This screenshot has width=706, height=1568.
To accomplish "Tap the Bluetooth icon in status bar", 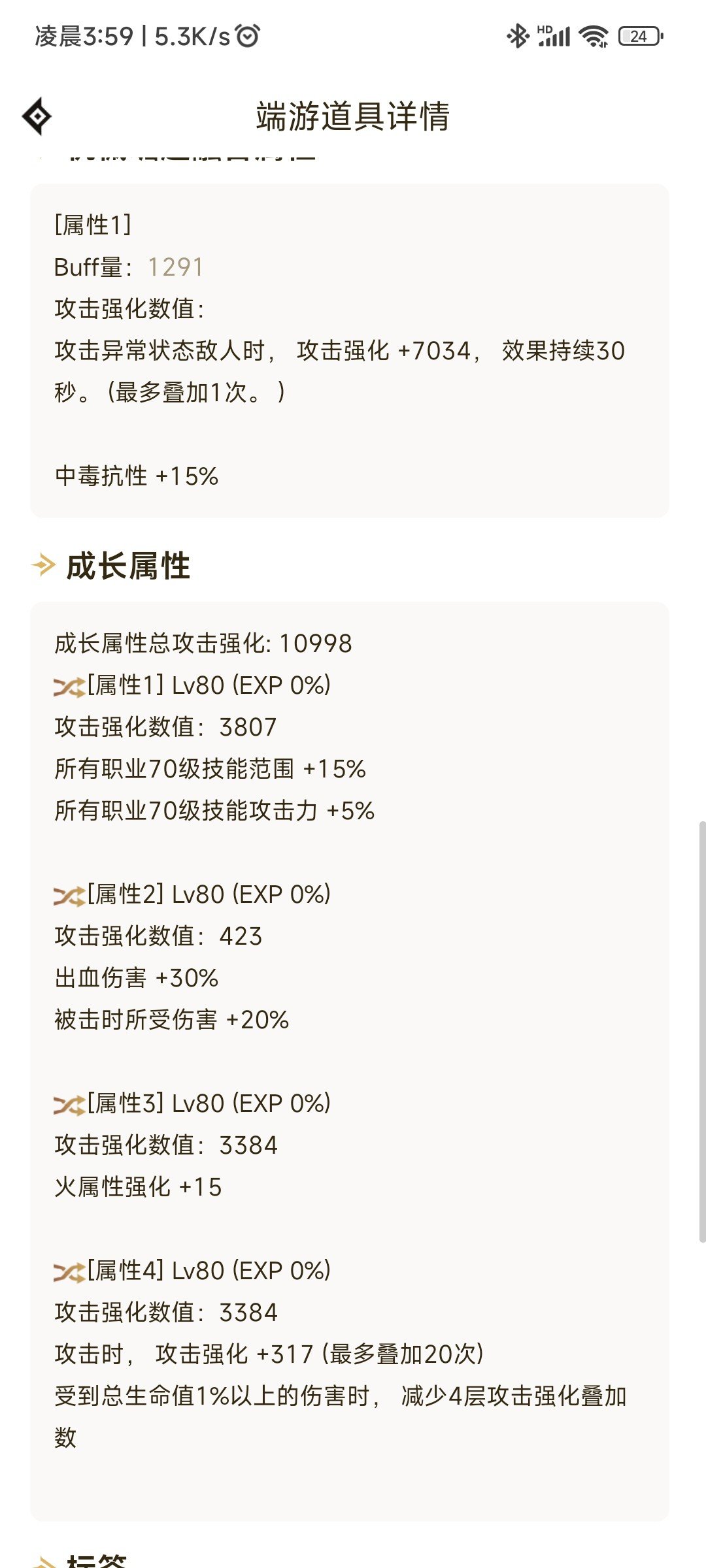I will pyautogui.click(x=518, y=36).
